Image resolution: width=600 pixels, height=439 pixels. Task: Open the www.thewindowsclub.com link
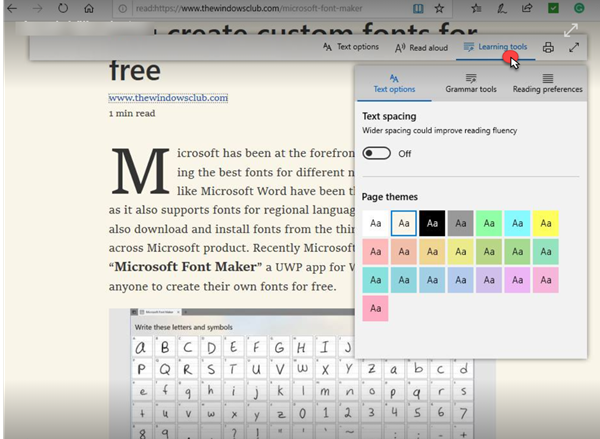(168, 98)
